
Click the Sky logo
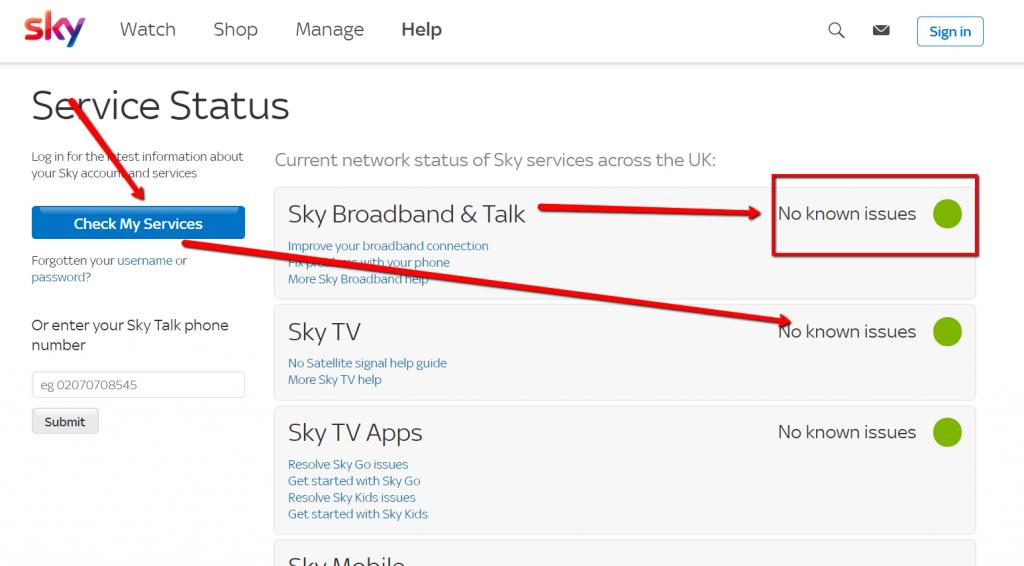coord(55,29)
